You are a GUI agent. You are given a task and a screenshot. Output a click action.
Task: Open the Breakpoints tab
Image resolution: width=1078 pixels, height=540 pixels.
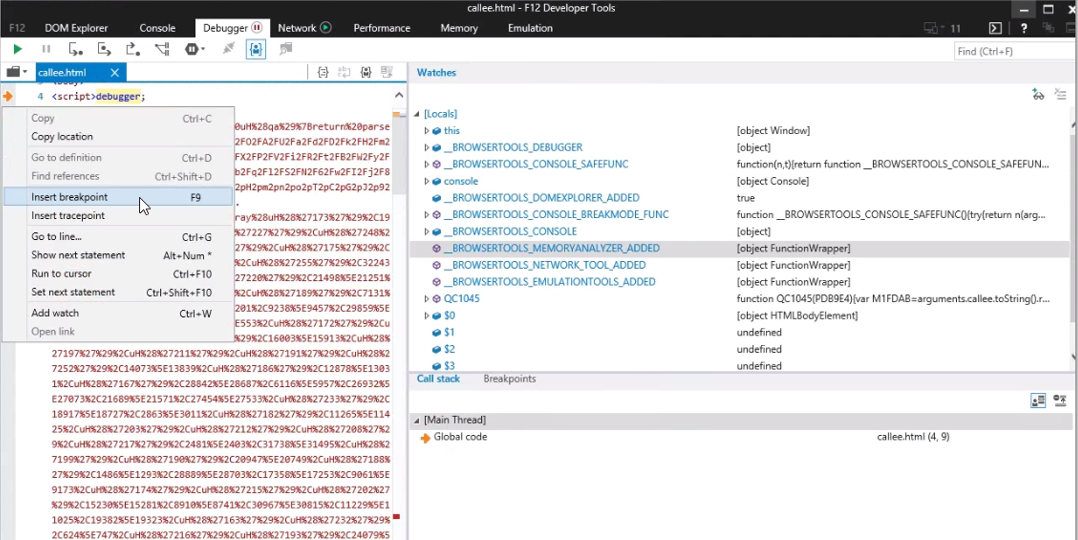(509, 379)
